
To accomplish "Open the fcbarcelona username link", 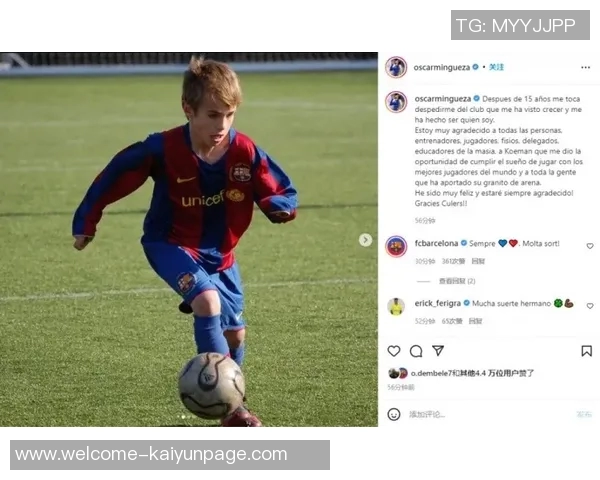I will pos(436,243).
